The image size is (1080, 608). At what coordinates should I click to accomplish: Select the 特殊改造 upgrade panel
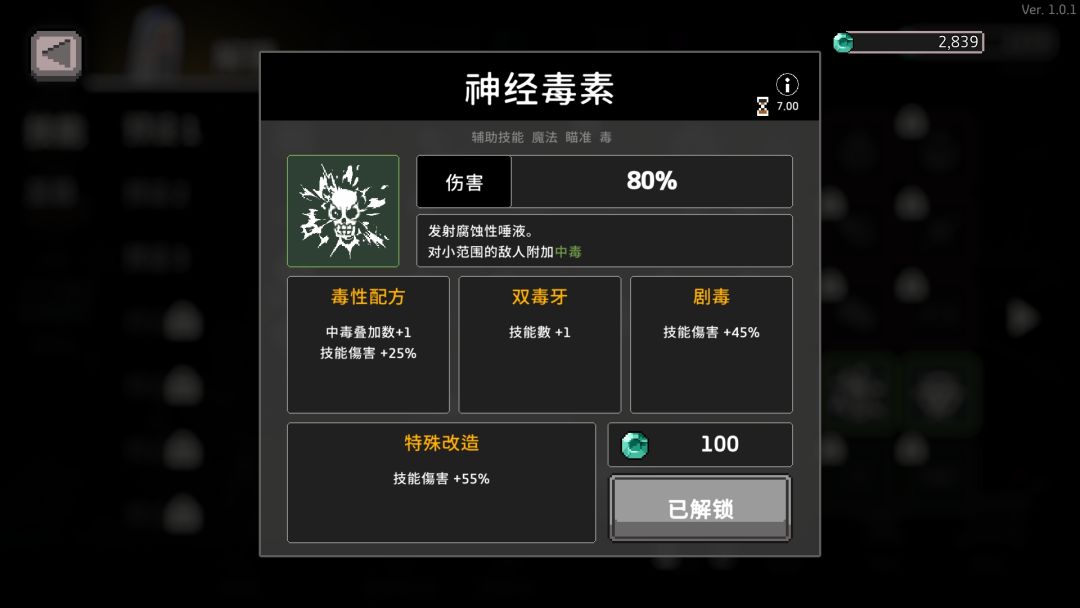[441, 483]
